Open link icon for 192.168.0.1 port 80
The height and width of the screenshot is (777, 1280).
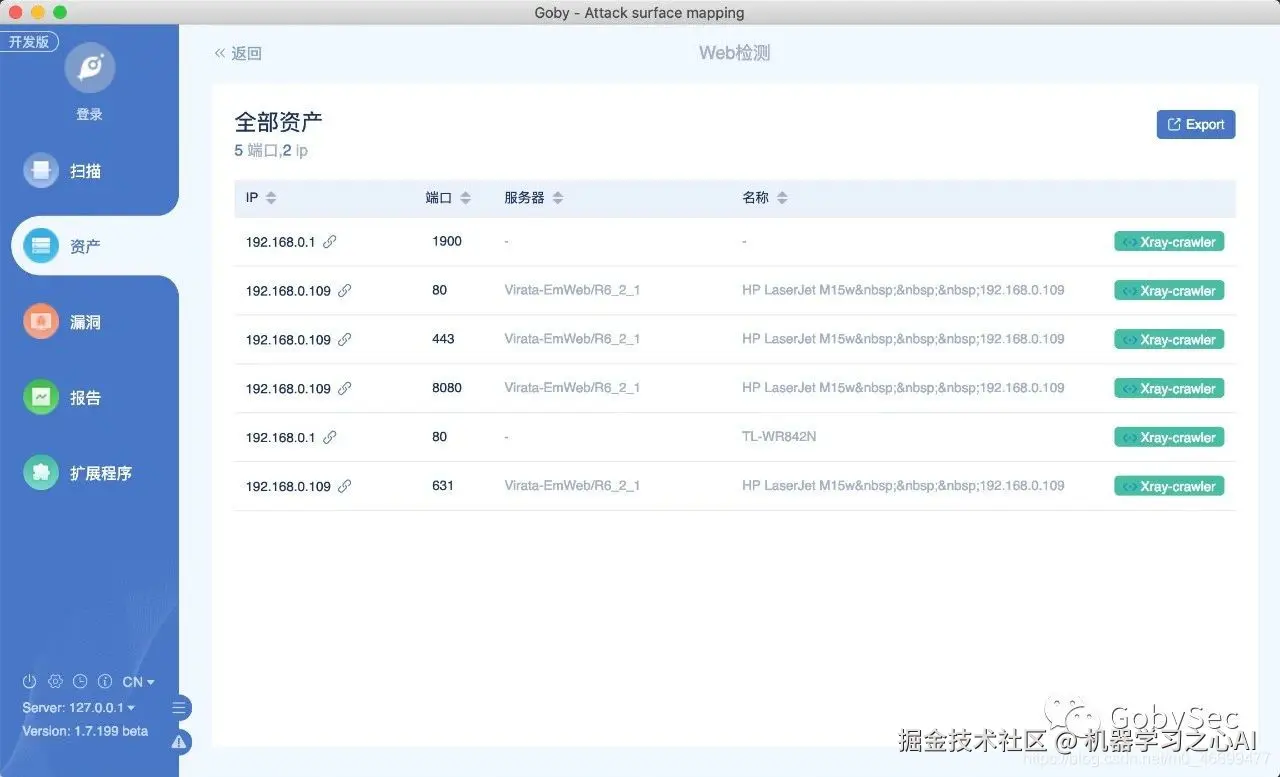tap(330, 437)
